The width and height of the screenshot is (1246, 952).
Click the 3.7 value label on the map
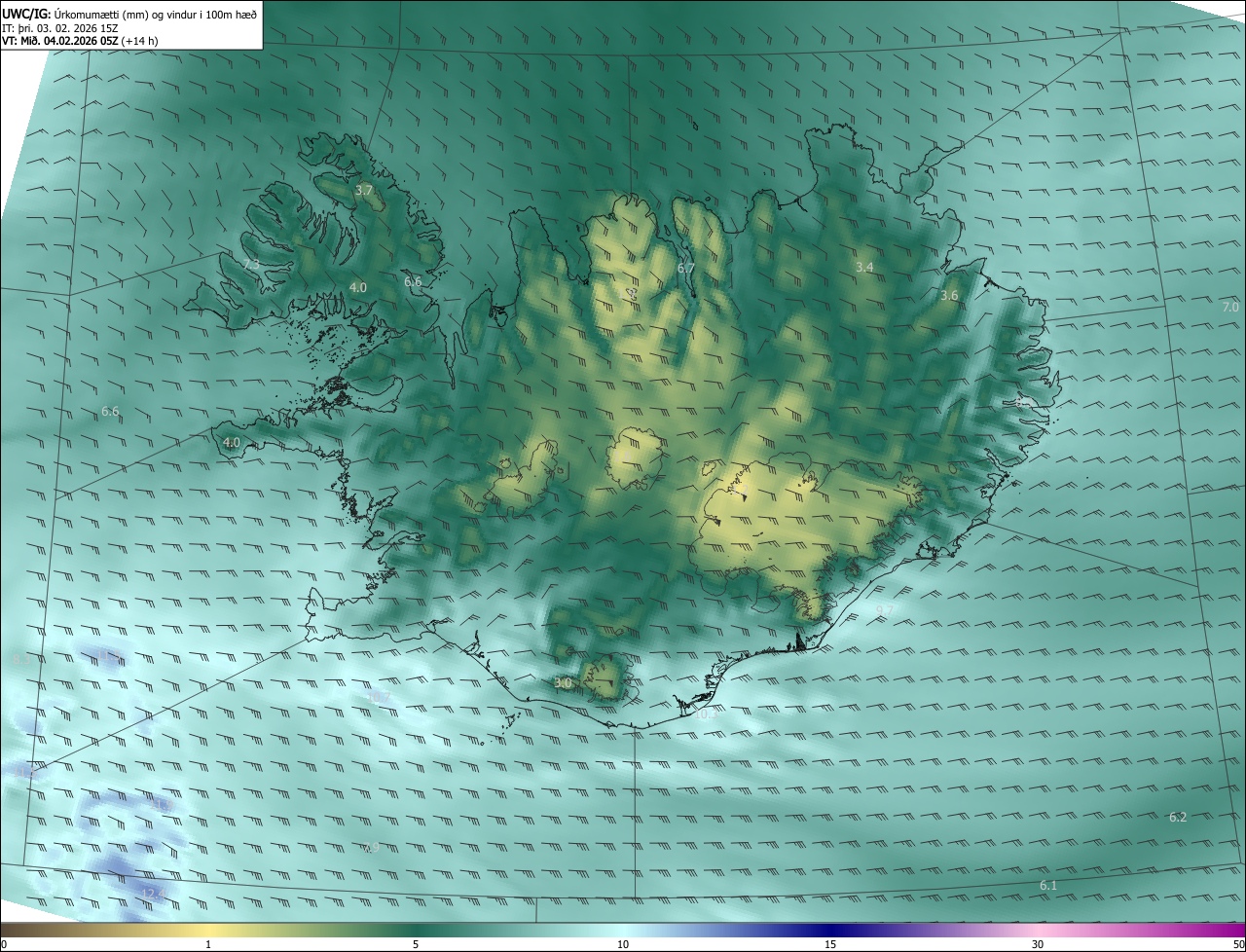pyautogui.click(x=364, y=191)
